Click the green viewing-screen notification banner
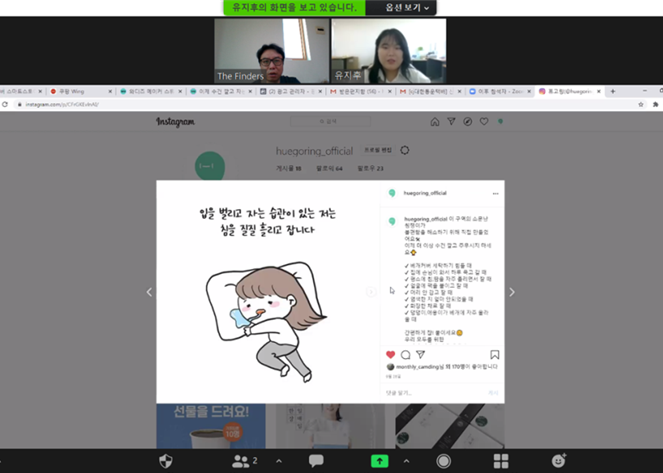The width and height of the screenshot is (663, 473). (x=294, y=8)
